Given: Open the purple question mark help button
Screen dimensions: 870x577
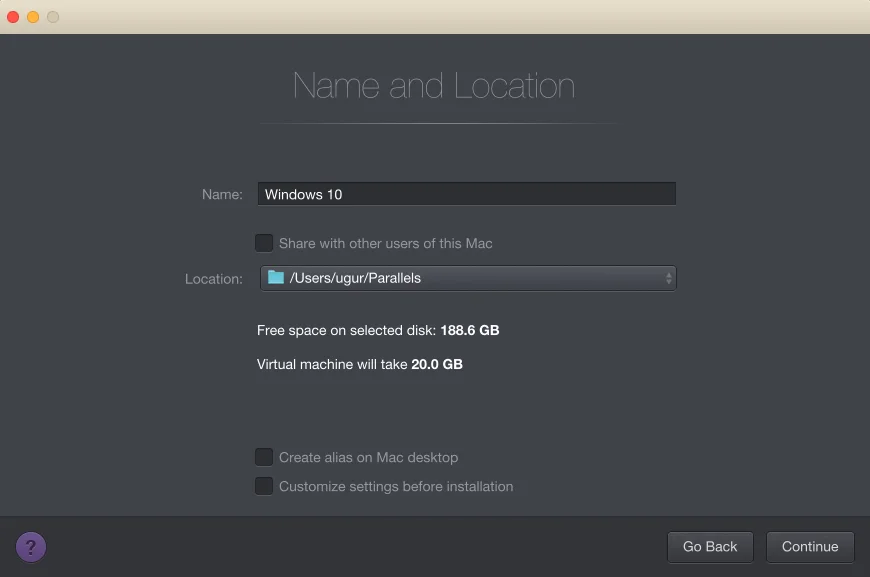Looking at the screenshot, I should [31, 547].
